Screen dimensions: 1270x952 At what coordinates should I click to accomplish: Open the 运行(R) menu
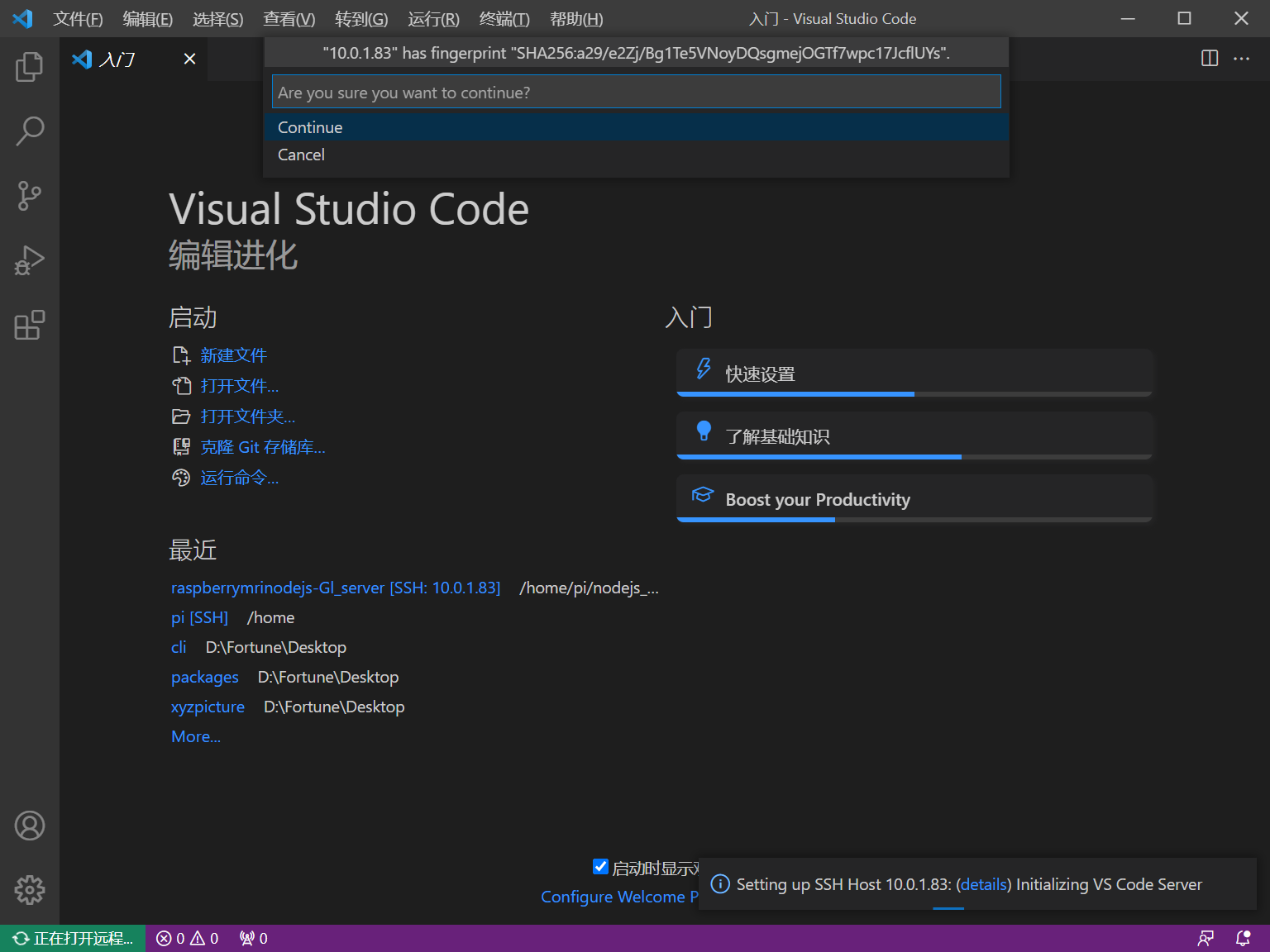[x=433, y=18]
